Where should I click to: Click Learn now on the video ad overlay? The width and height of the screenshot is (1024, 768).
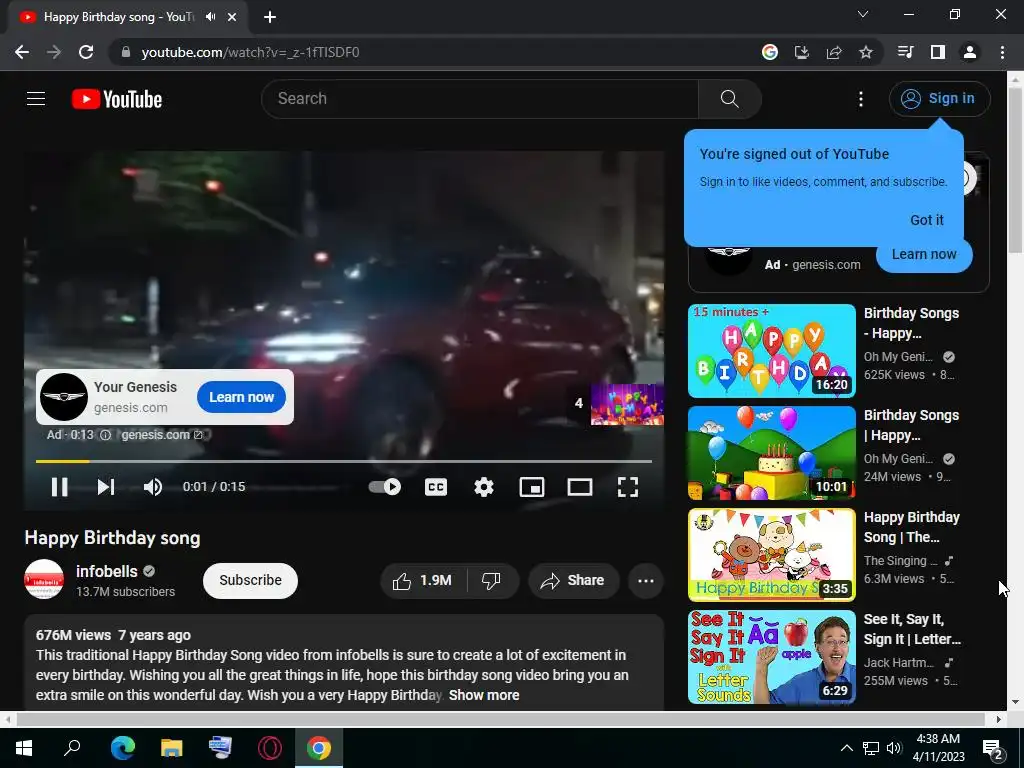click(241, 397)
